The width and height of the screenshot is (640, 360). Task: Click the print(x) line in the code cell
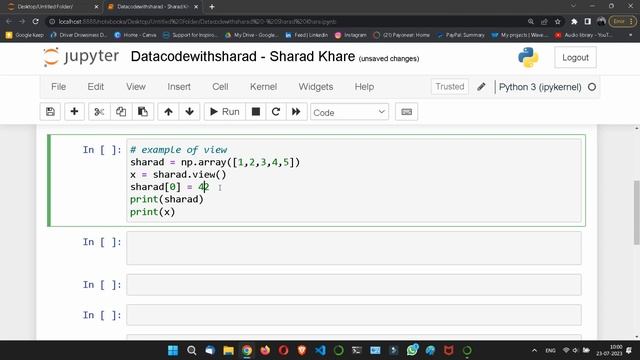click(152, 212)
